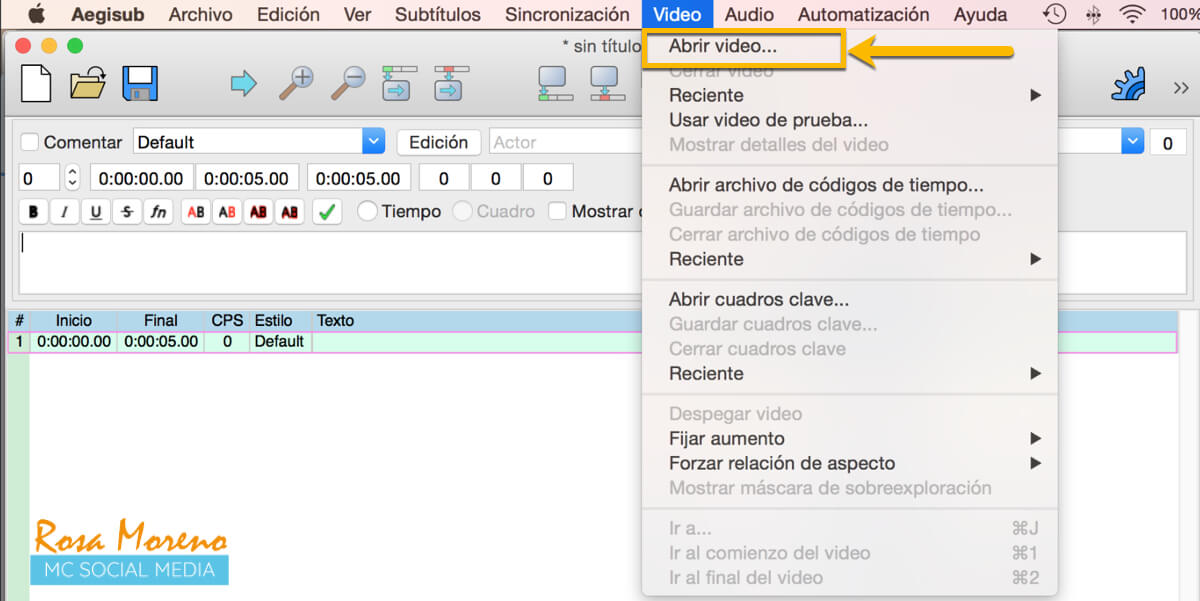This screenshot has height=601, width=1200.
Task: Click the Actor input field
Action: 566,142
